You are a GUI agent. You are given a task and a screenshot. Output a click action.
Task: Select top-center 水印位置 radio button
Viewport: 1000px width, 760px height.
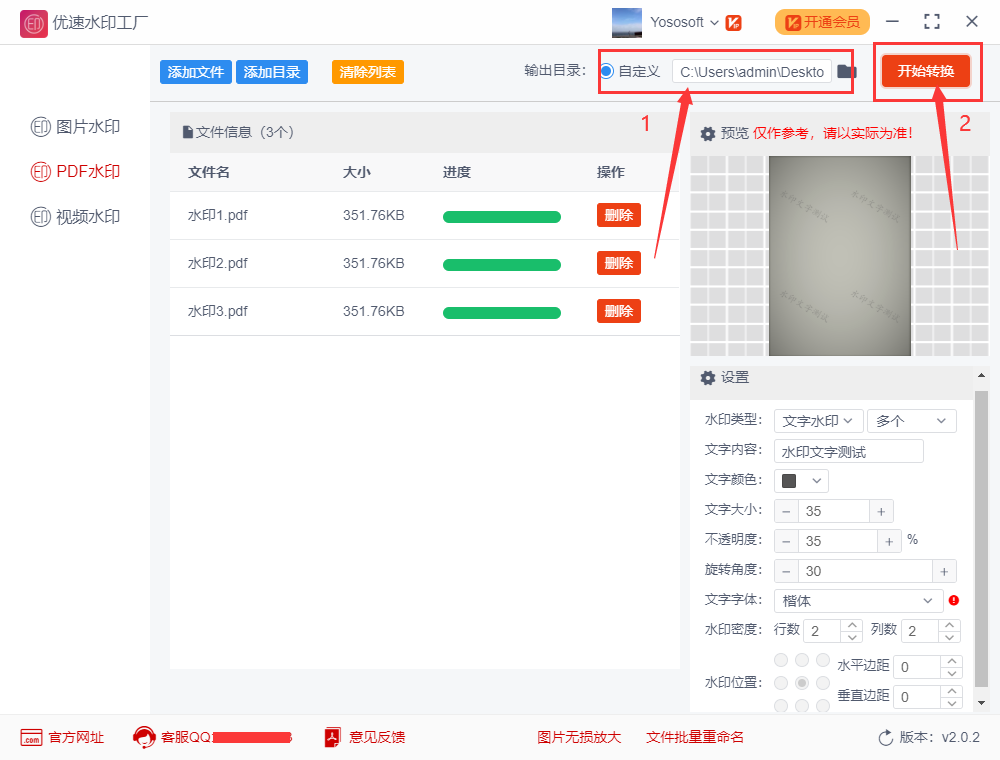point(802,660)
